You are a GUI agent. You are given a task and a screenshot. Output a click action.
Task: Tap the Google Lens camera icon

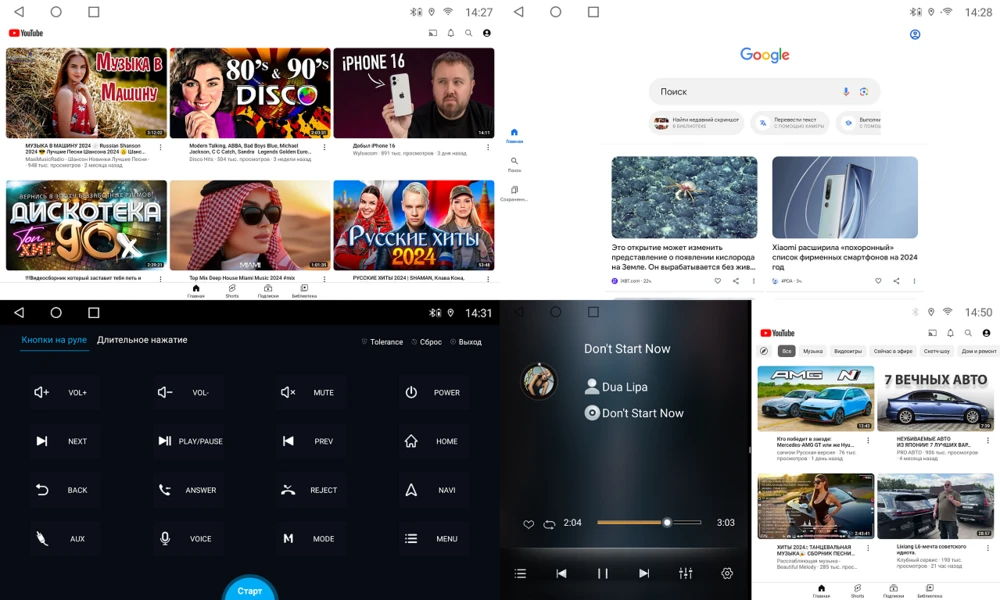864,92
